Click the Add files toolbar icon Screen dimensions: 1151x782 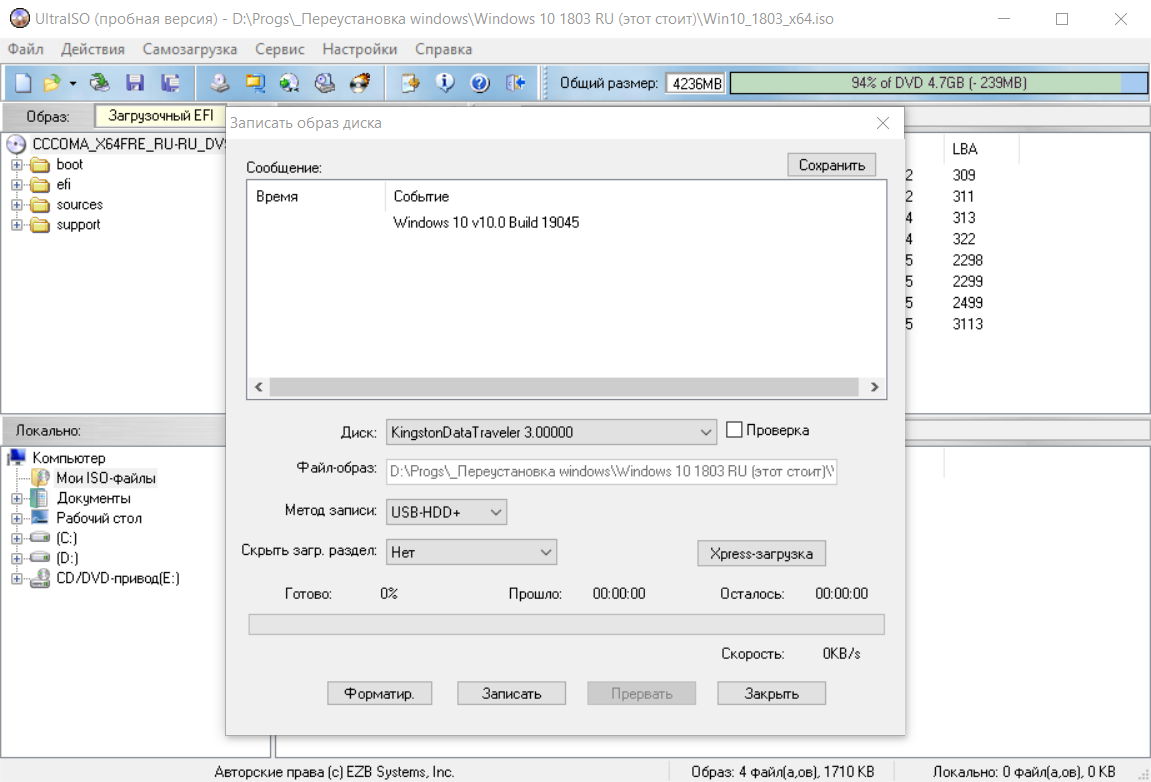tap(410, 83)
